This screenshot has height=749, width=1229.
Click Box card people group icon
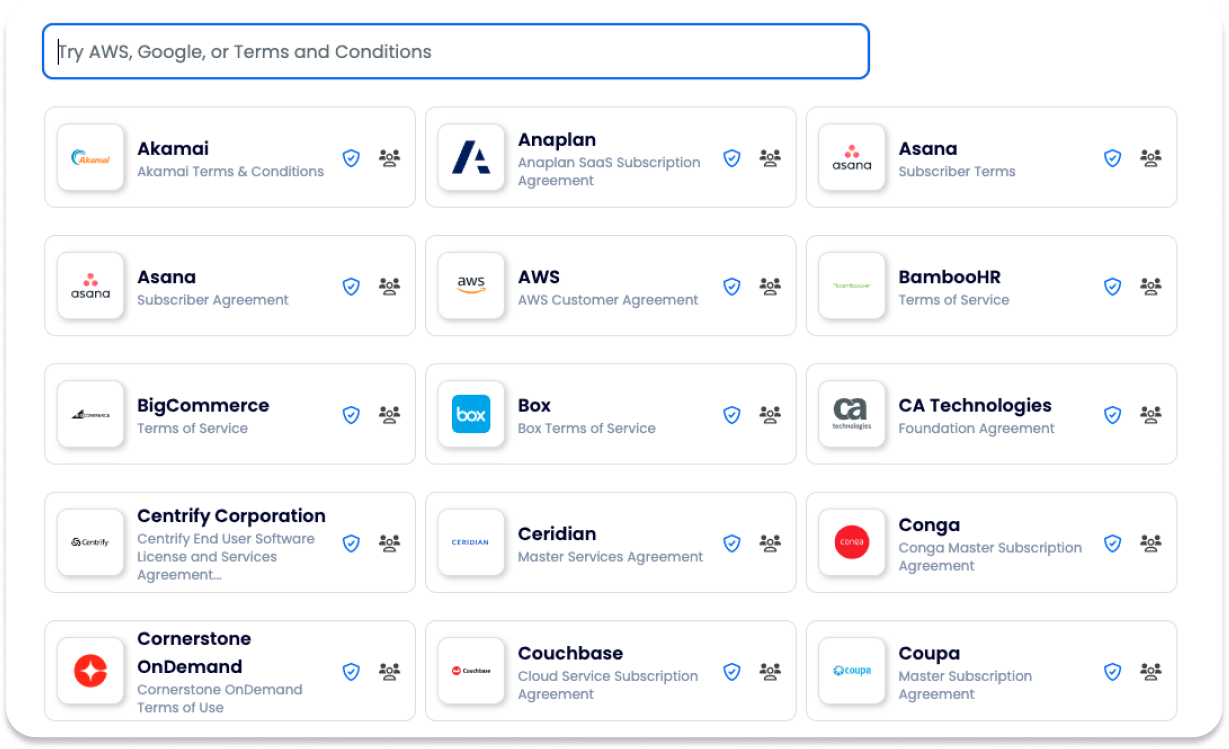point(770,415)
